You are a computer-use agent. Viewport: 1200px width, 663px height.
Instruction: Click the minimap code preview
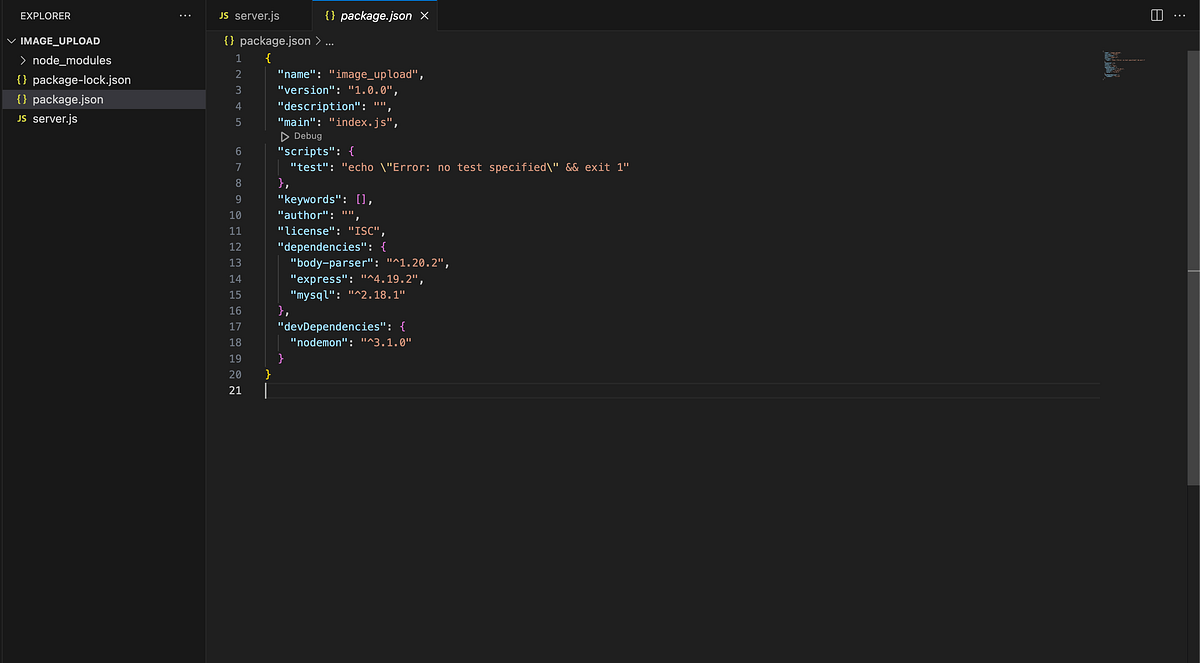1120,65
